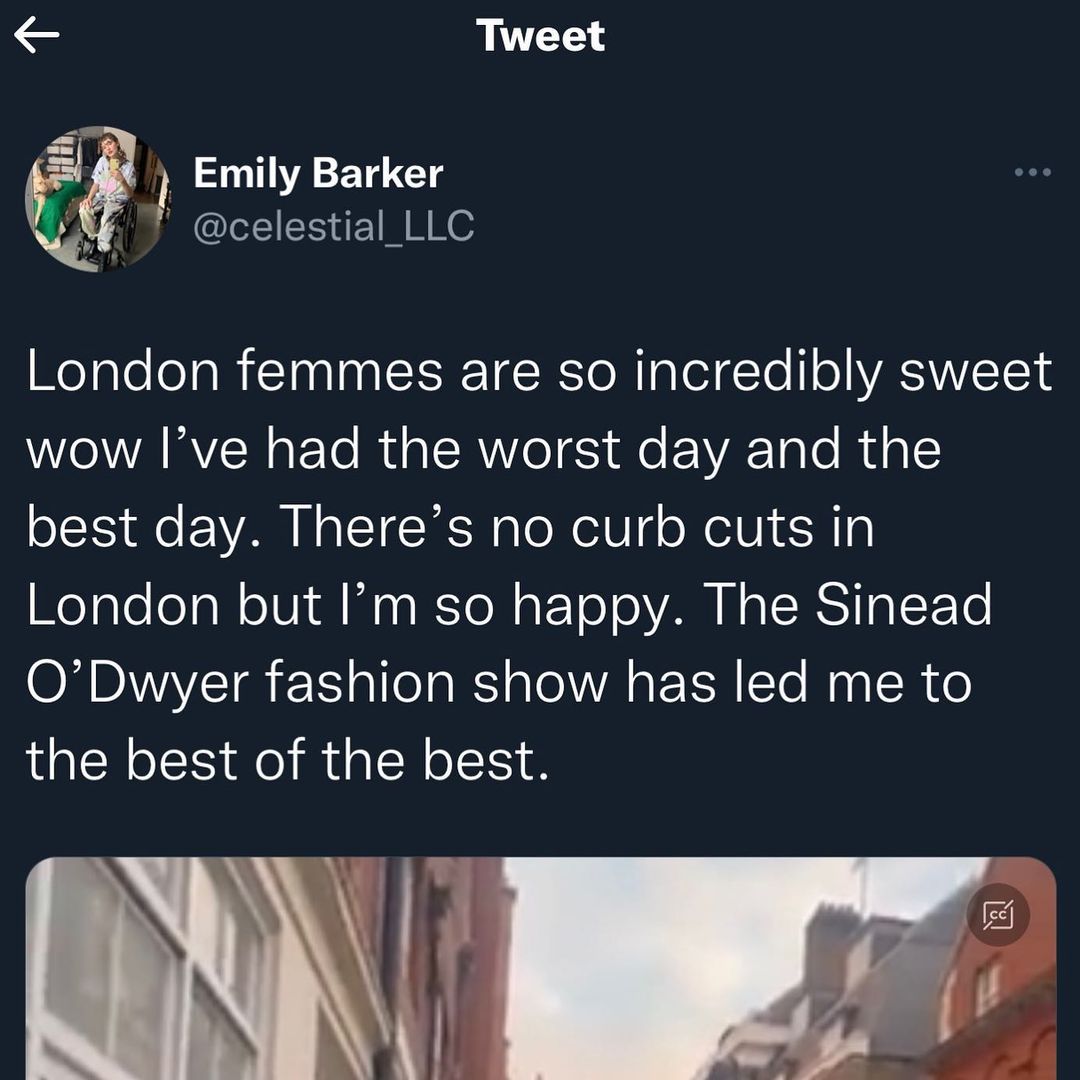This screenshot has height=1080, width=1080.
Task: Click the 'Sinead' name in the tweet
Action: tap(902, 606)
